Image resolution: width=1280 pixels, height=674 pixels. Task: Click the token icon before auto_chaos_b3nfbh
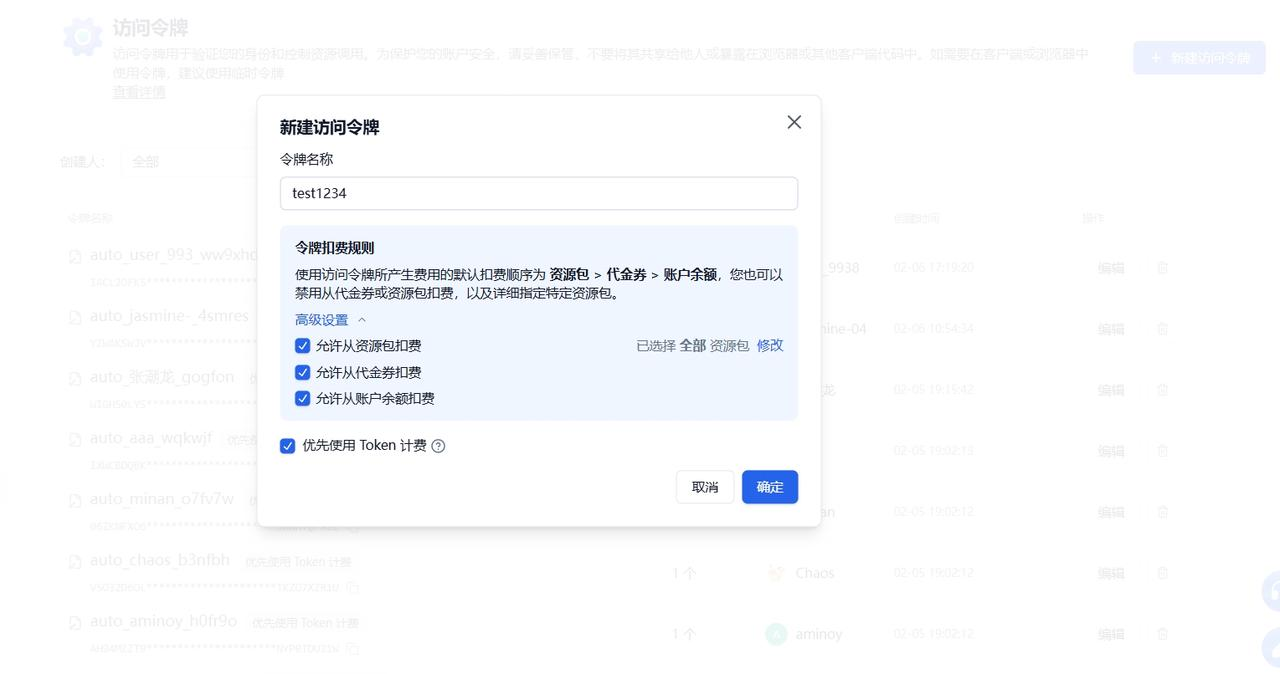pyautogui.click(x=75, y=562)
